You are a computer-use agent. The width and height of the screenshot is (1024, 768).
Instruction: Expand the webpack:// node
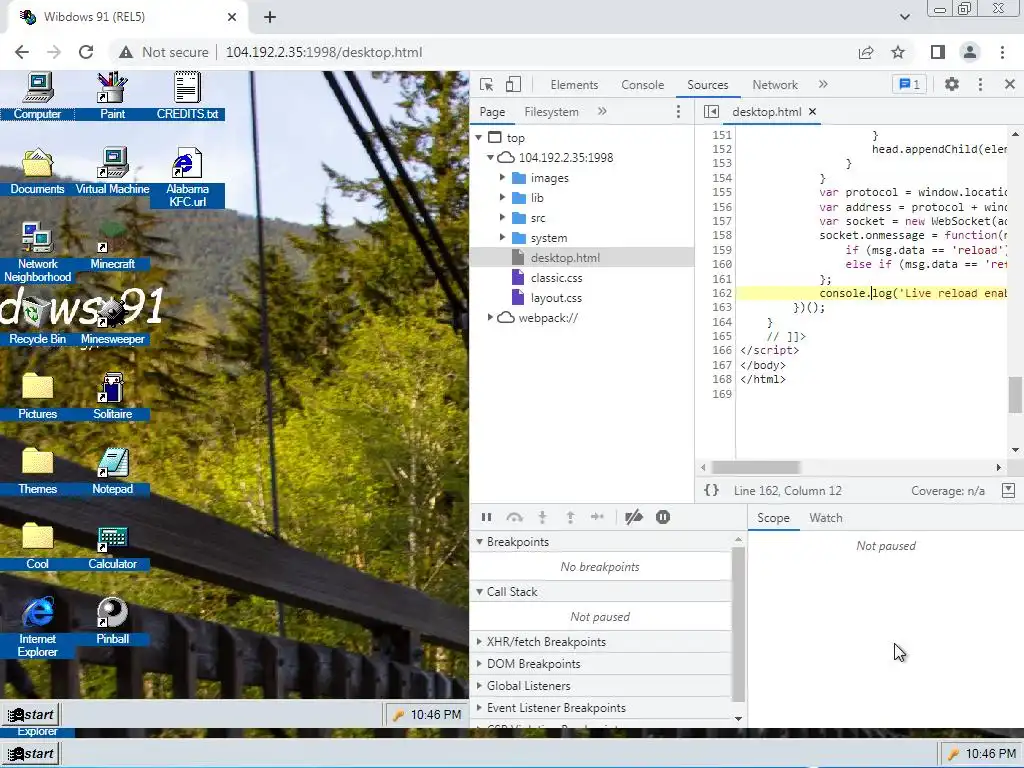click(490, 317)
